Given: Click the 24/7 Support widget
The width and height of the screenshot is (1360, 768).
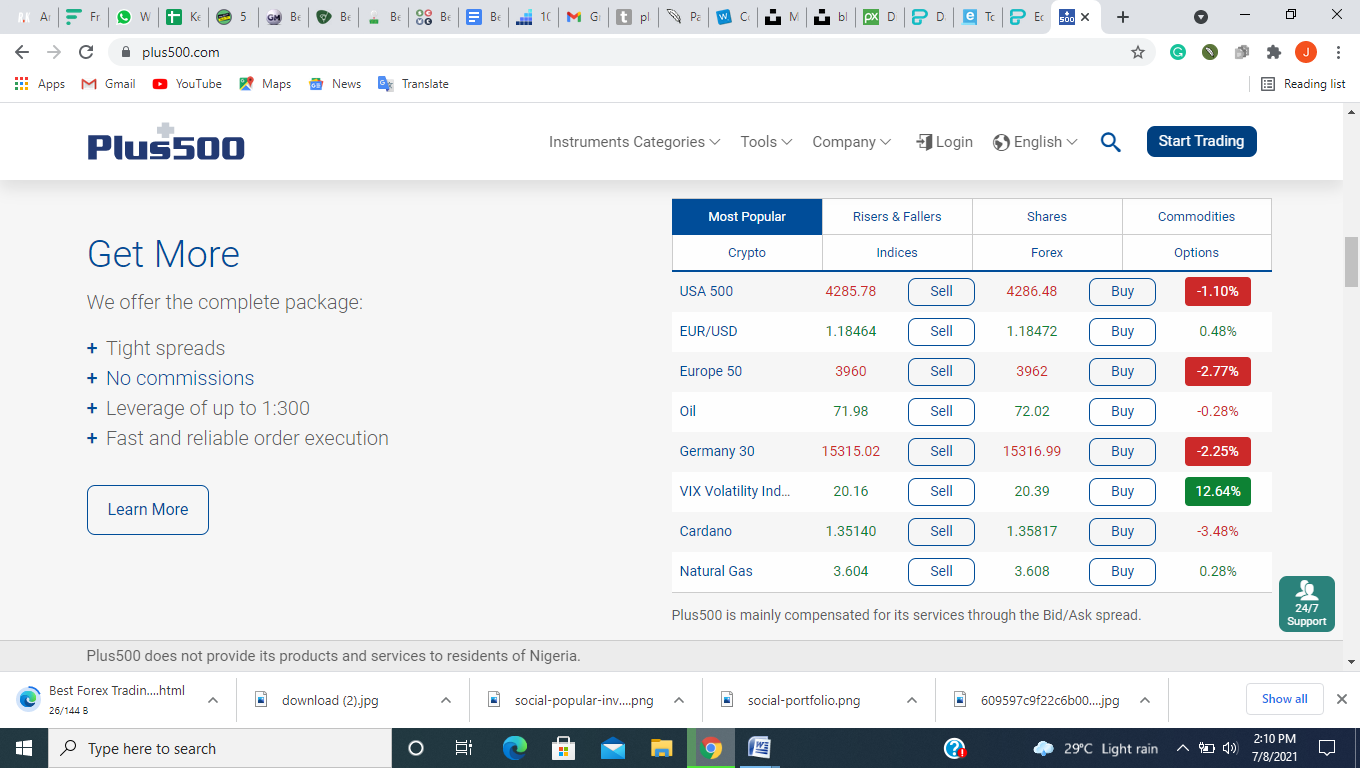Looking at the screenshot, I should pyautogui.click(x=1306, y=604).
